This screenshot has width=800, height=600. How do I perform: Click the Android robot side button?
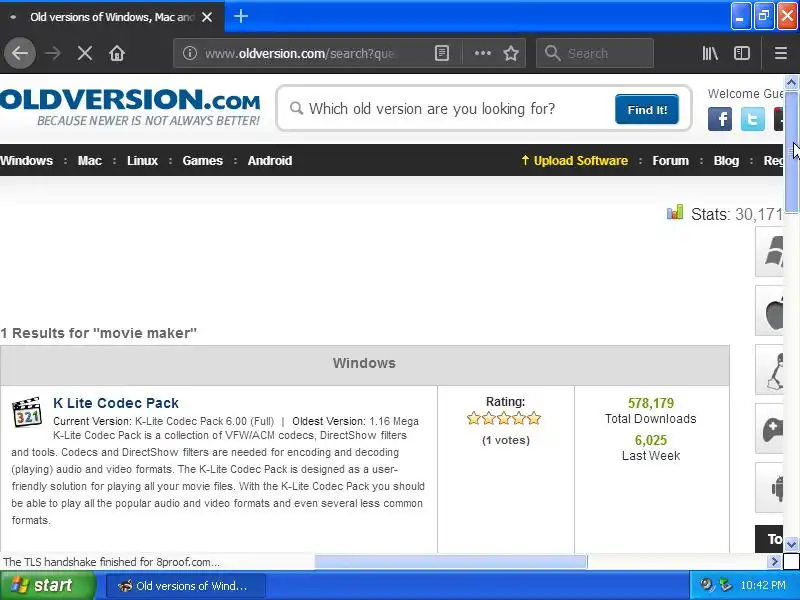coord(769,488)
